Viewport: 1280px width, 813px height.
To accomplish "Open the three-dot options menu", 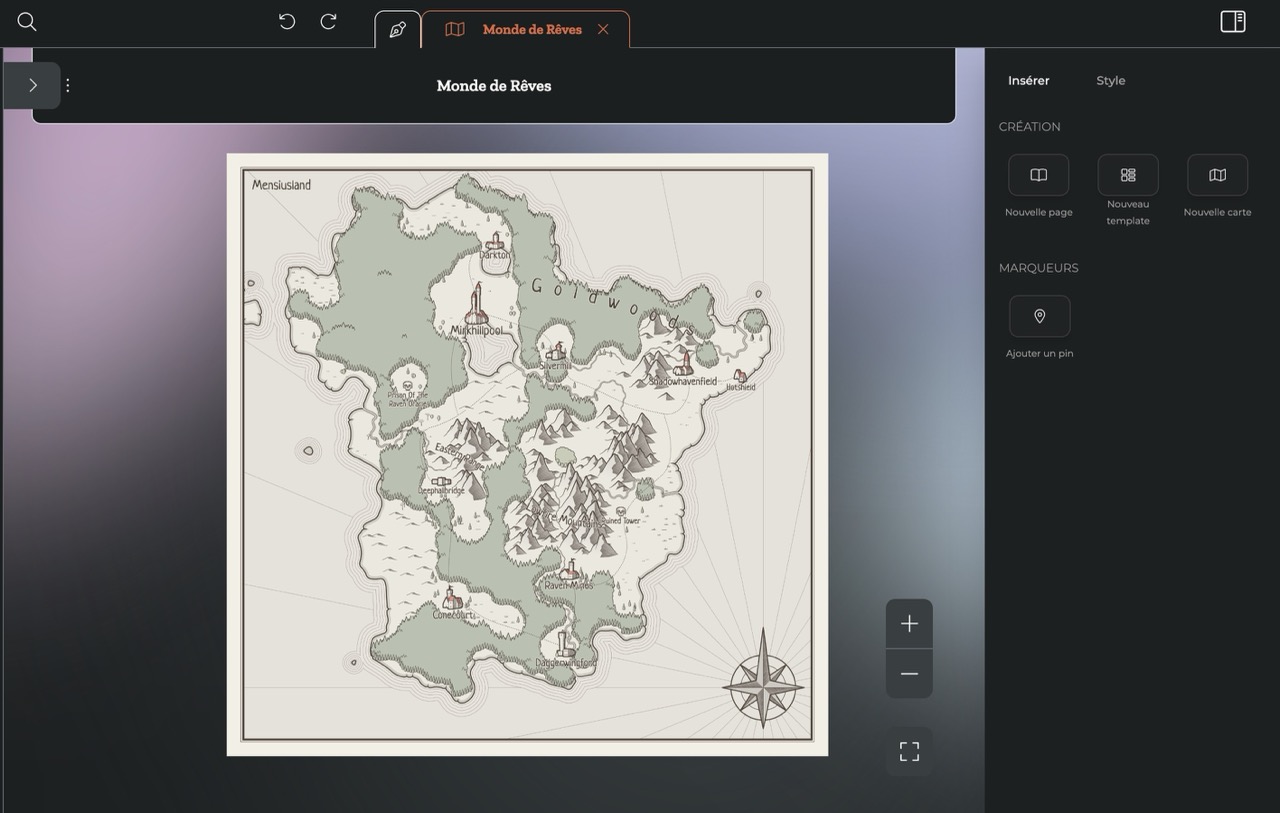I will click(68, 86).
